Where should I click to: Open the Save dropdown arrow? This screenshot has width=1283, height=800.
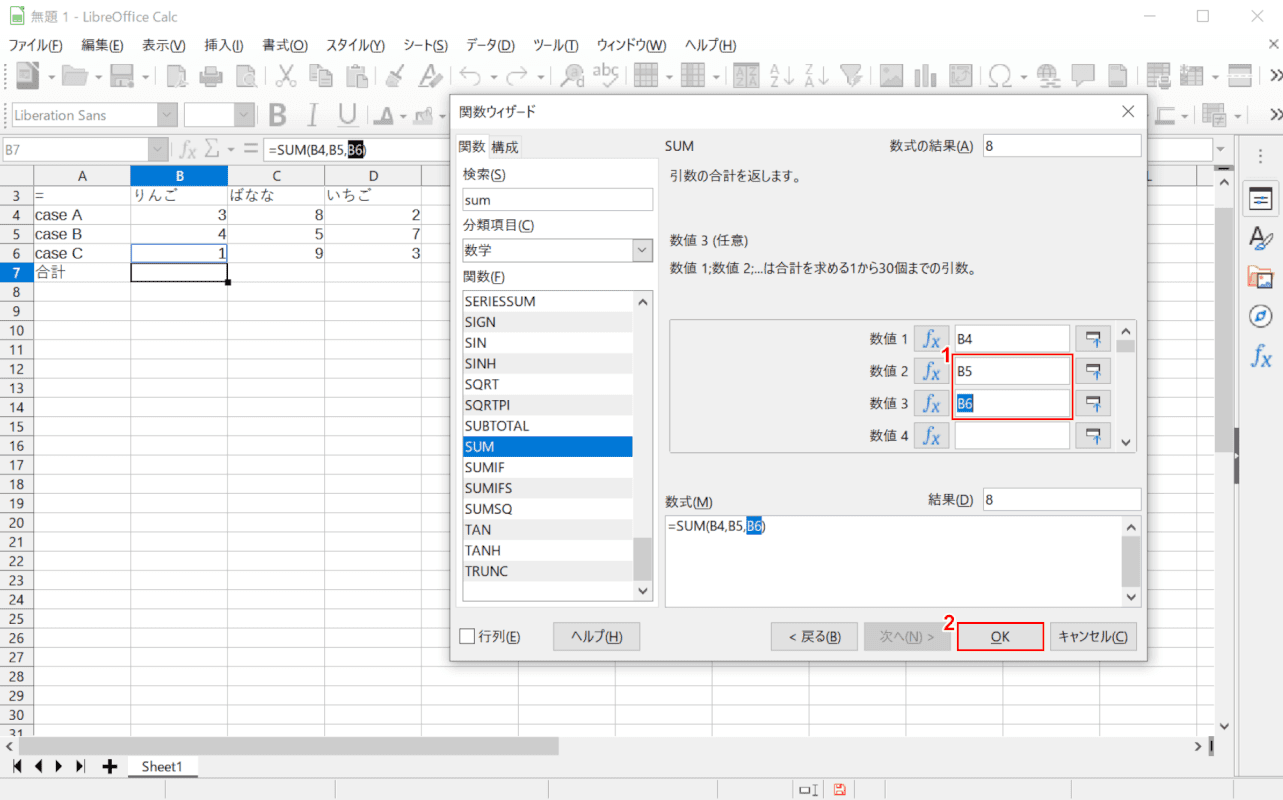[x=146, y=76]
